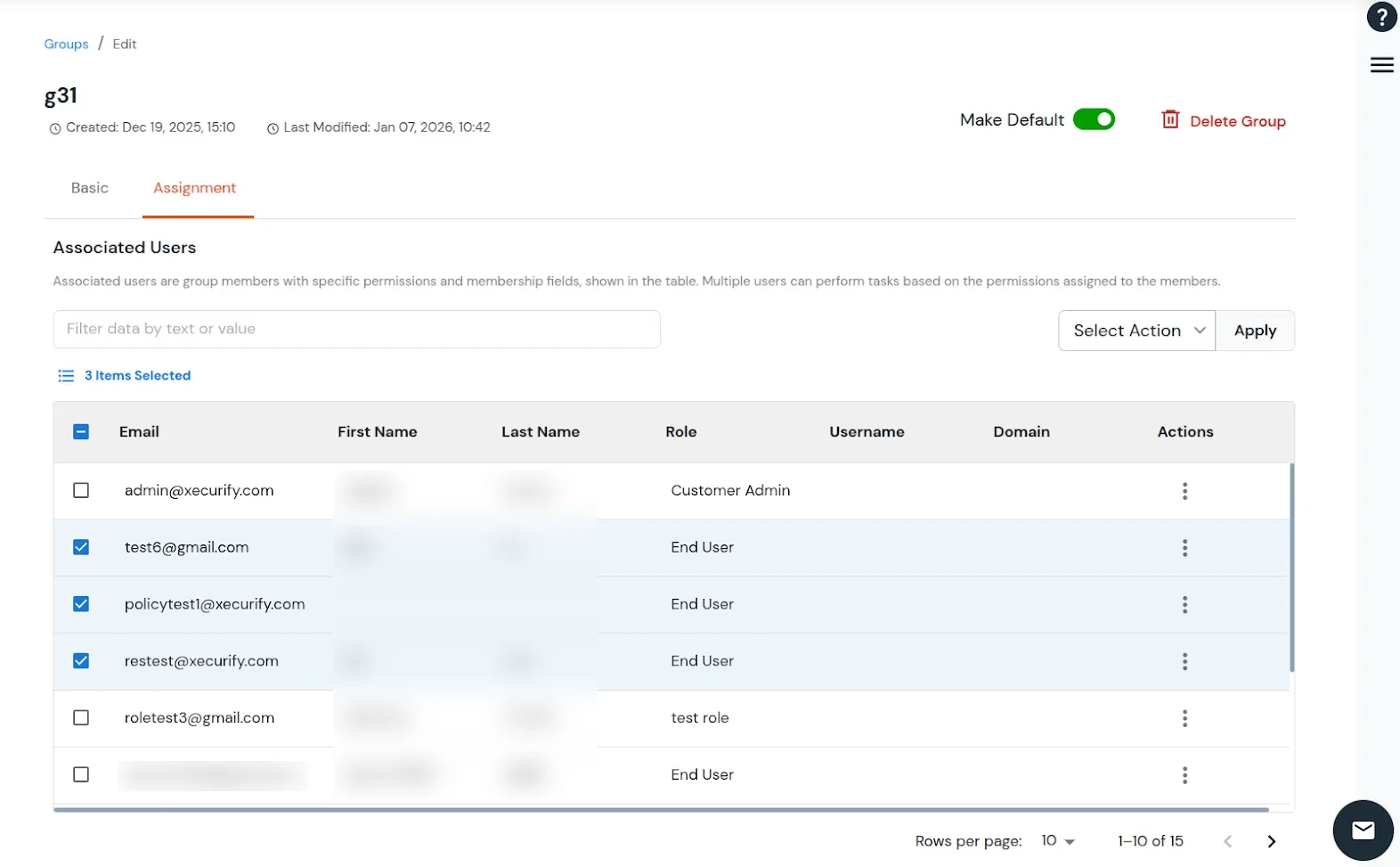Click the Last Modified timestamp text

[387, 127]
